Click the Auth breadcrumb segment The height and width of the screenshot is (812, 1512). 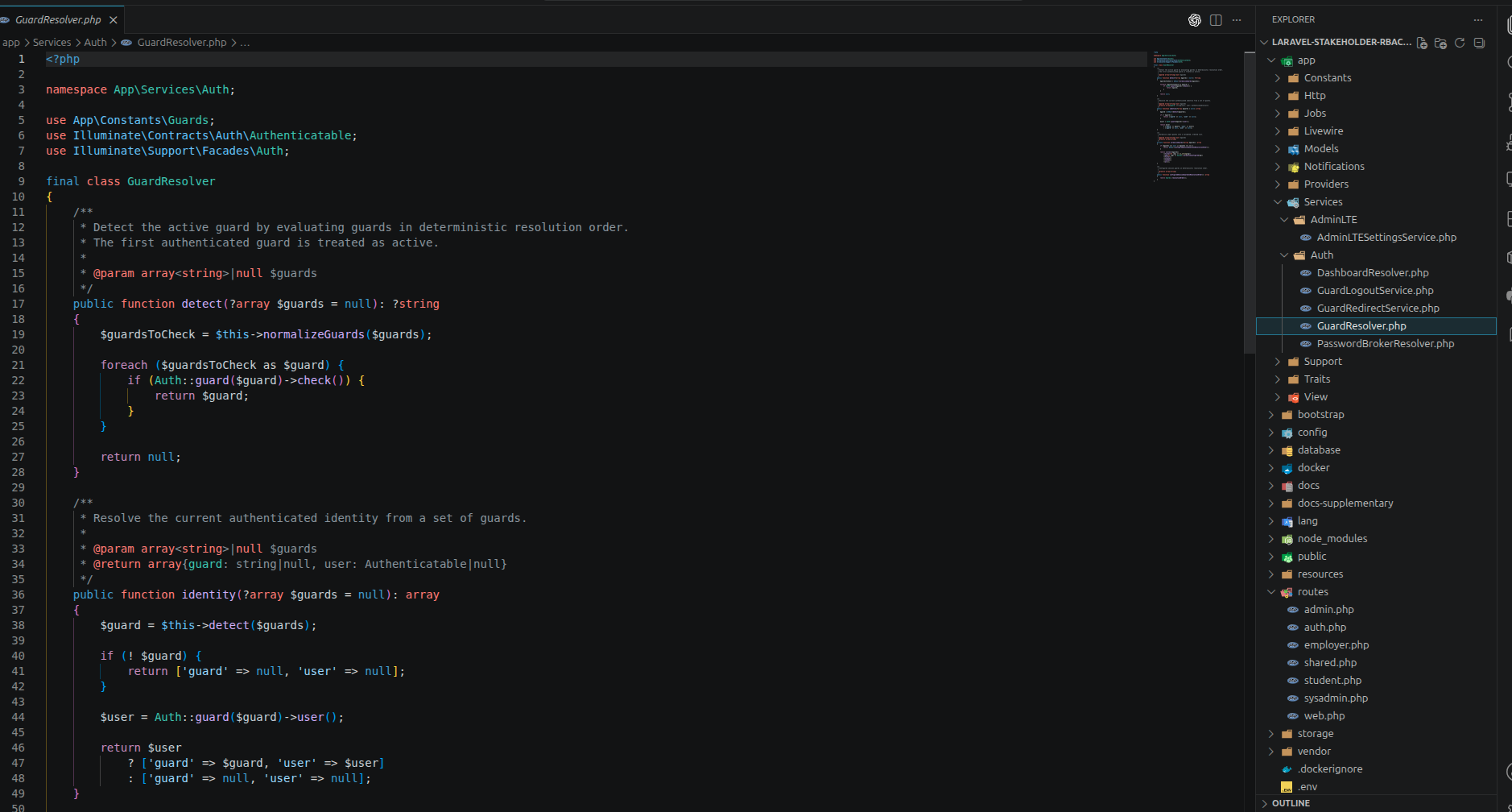pos(96,43)
